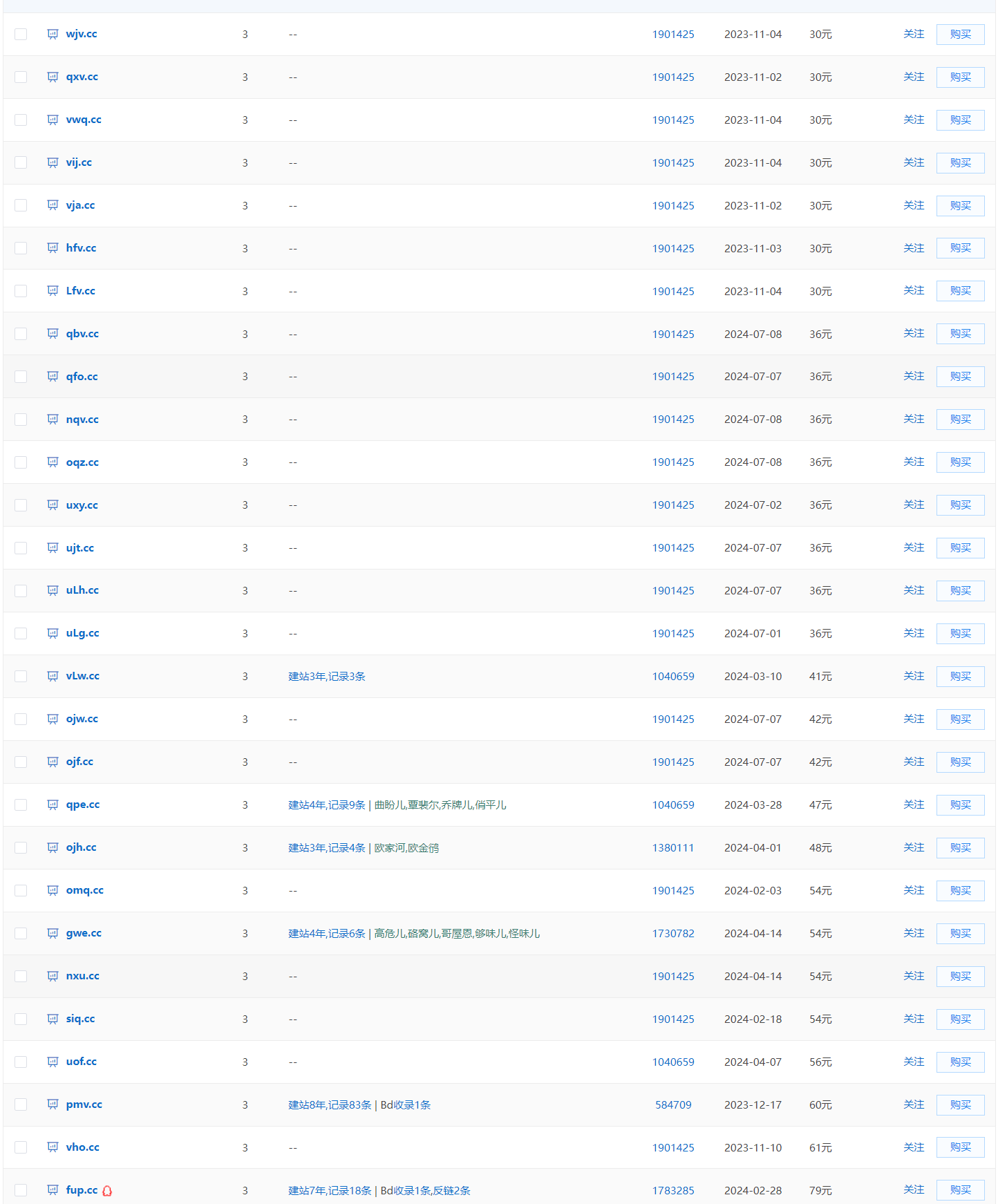Viewport: 1007px width, 1204px height.
Task: Follow uLg.cc using 关注 link
Action: pos(913,633)
